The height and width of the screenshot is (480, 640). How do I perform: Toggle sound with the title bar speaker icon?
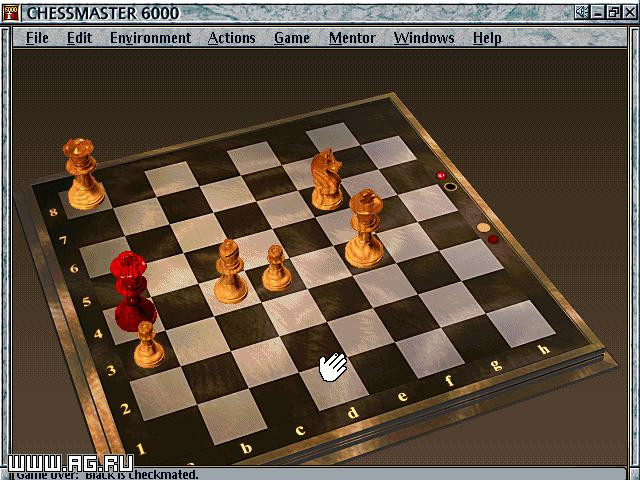point(581,13)
